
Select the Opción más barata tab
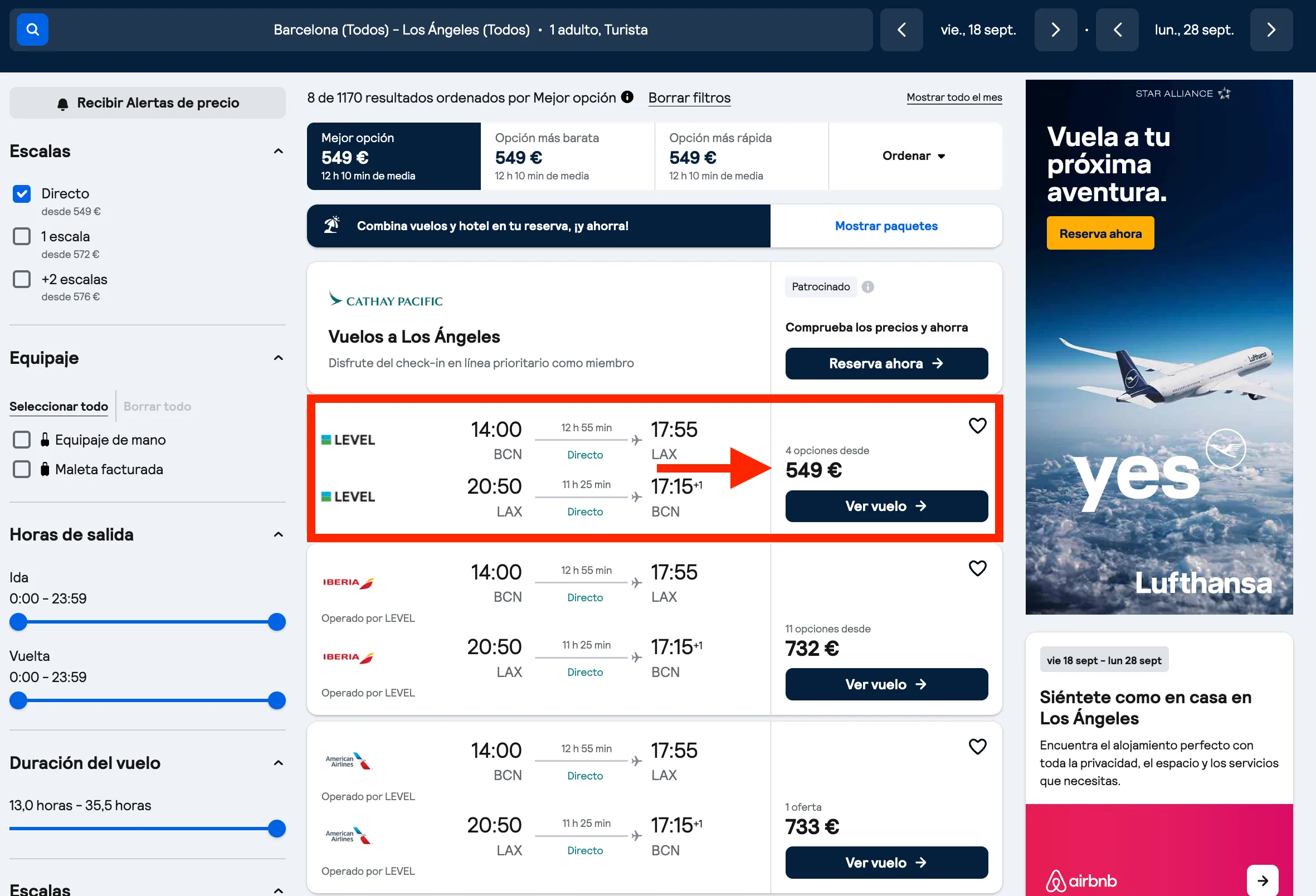567,156
